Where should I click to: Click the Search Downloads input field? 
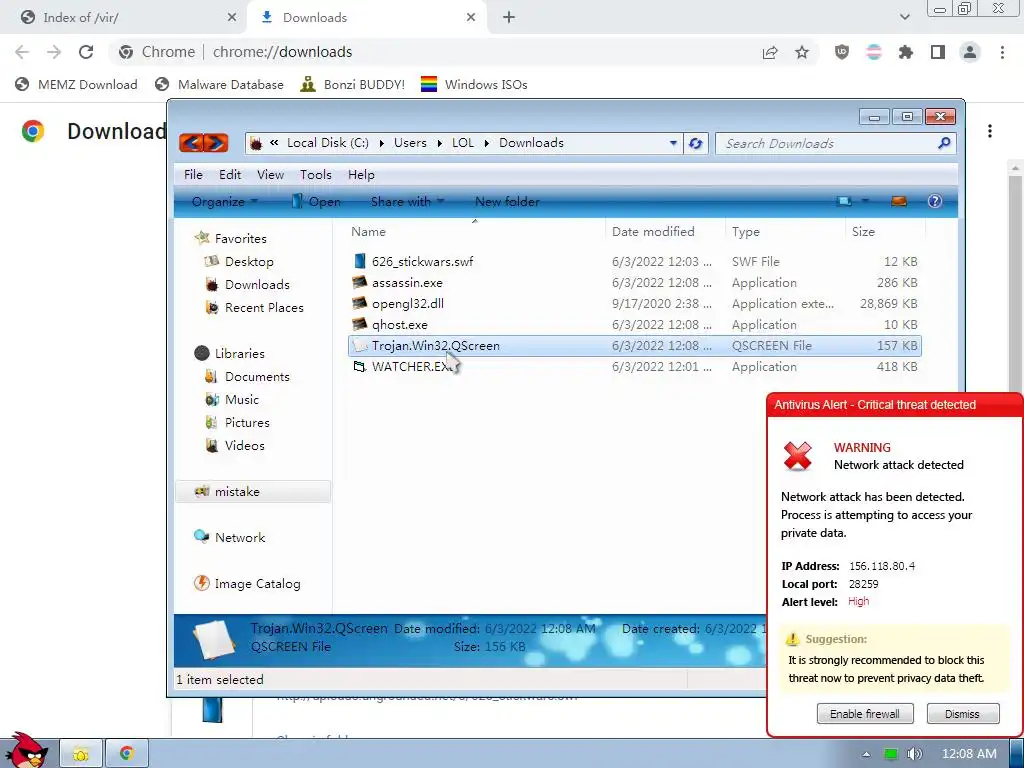(x=826, y=143)
